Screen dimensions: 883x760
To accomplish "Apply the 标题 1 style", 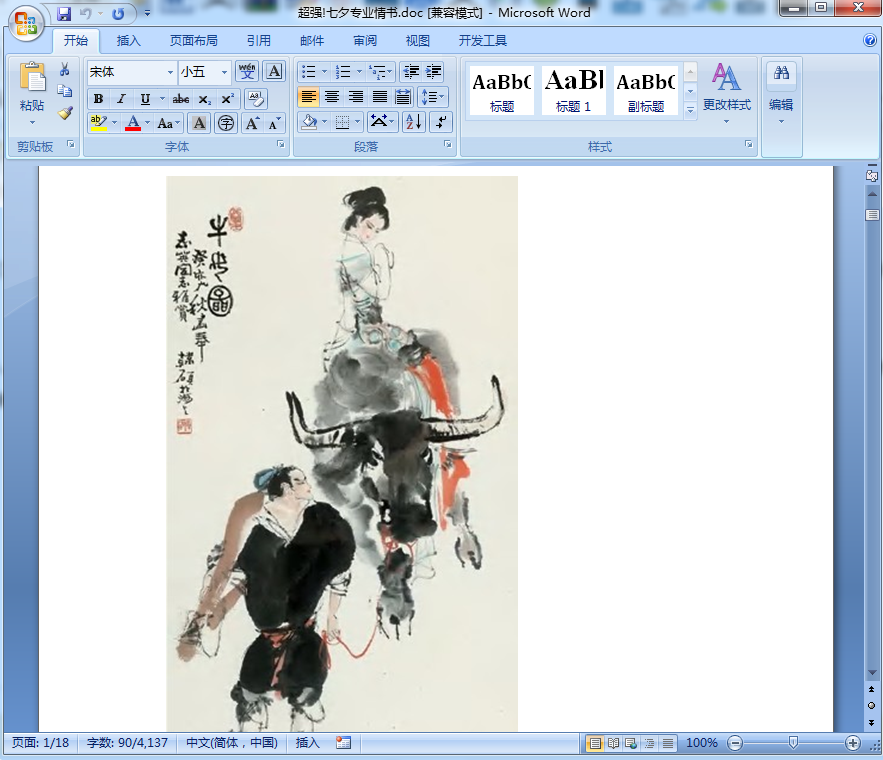I will point(573,91).
